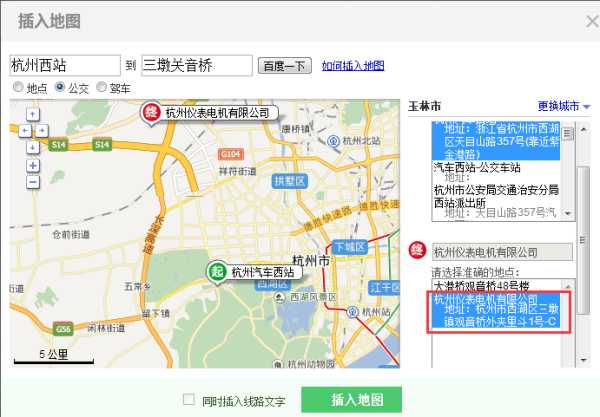The image size is (600, 417).
Task: Select 汽车西站-公交车站 in the list
Action: click(x=477, y=167)
